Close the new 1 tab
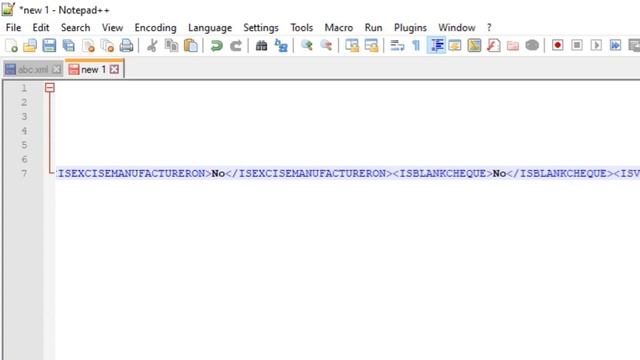Screen dimensions: 640x360 [x=114, y=69]
